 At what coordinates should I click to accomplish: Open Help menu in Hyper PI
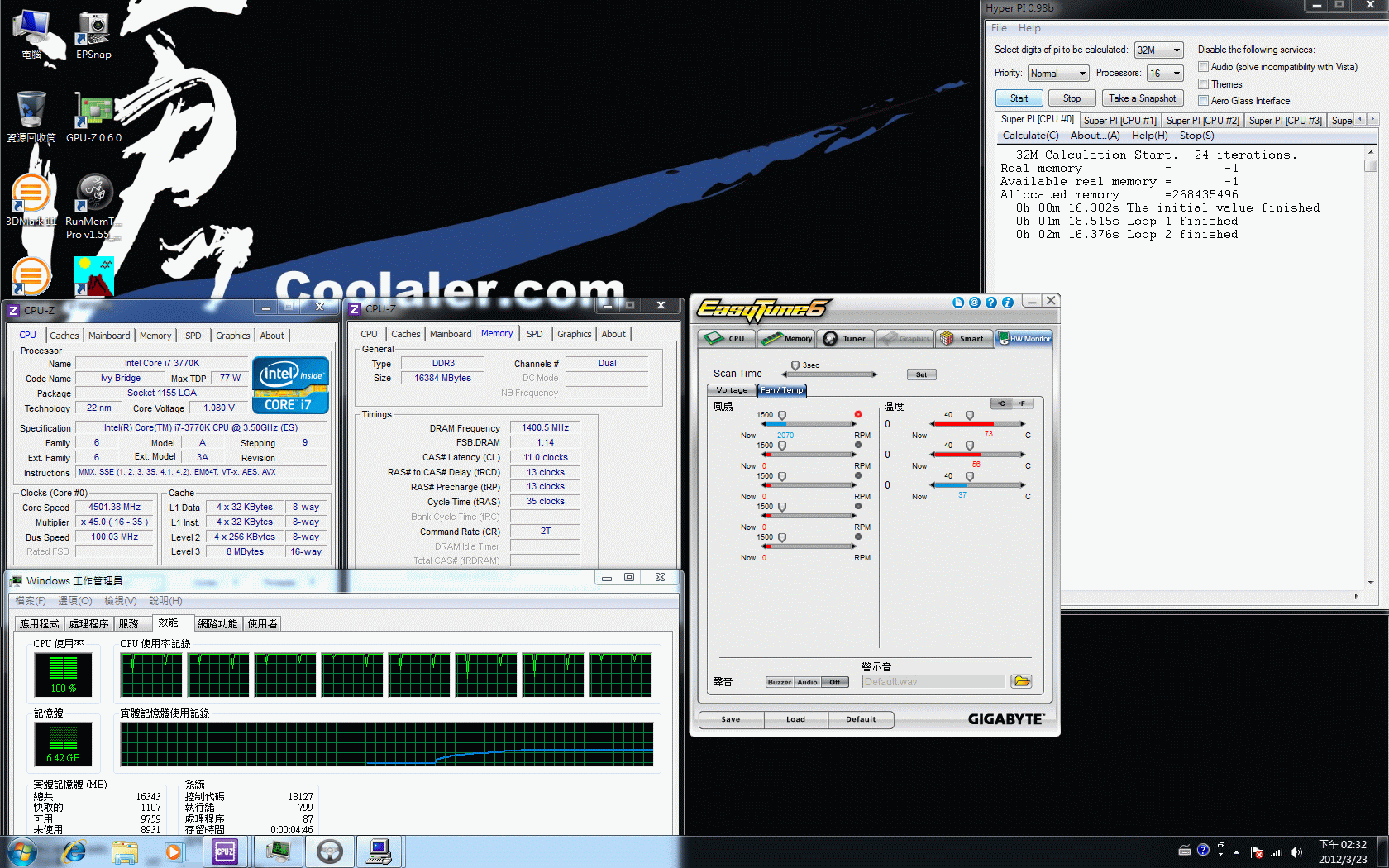[x=1029, y=28]
